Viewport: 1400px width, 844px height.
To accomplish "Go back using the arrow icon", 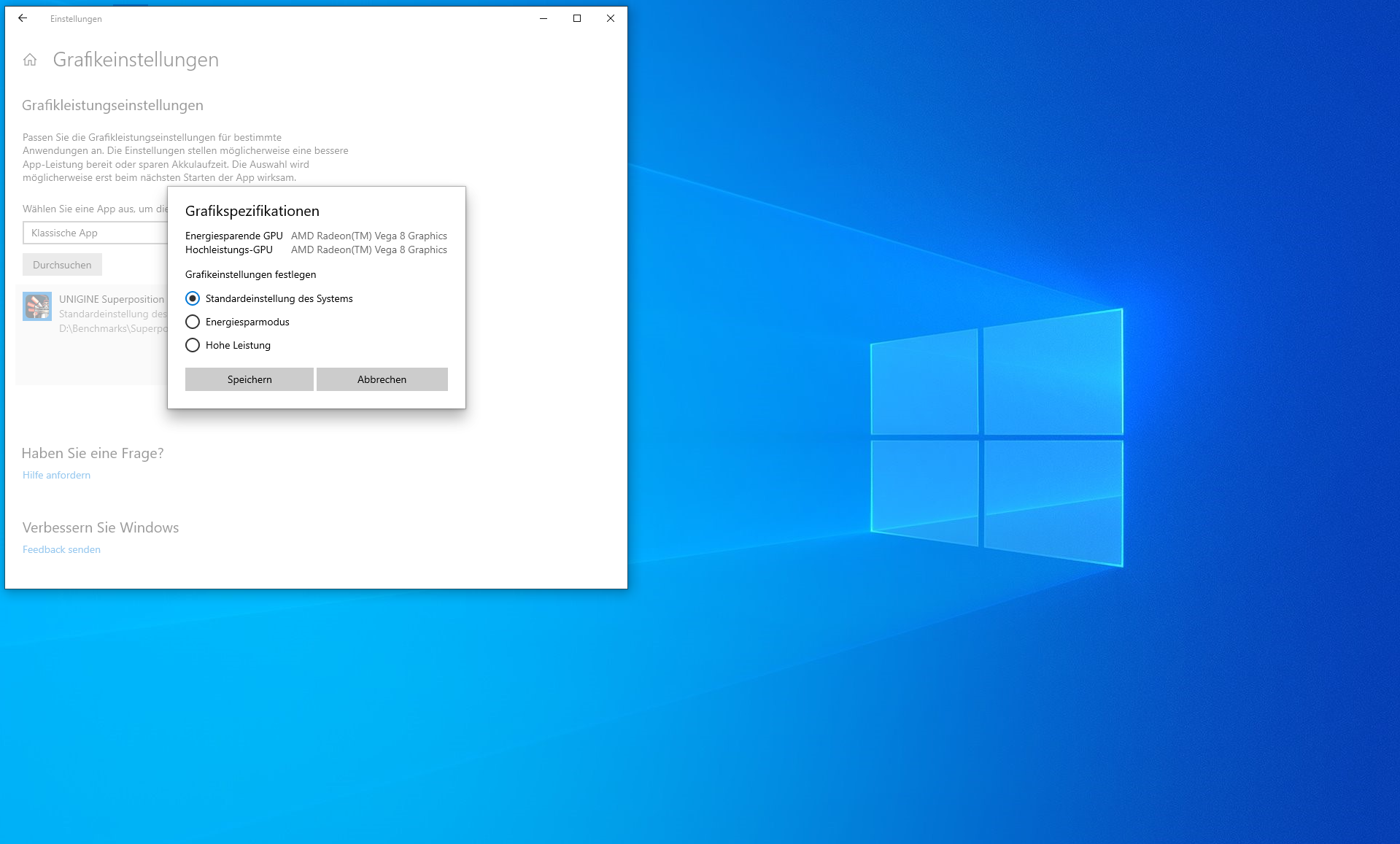I will click(x=23, y=18).
